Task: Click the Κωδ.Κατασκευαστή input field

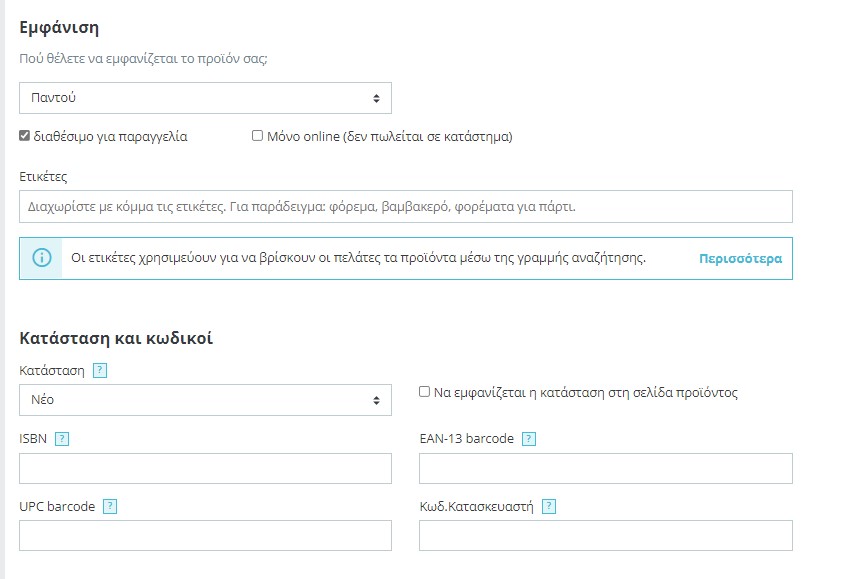Action: pos(605,536)
